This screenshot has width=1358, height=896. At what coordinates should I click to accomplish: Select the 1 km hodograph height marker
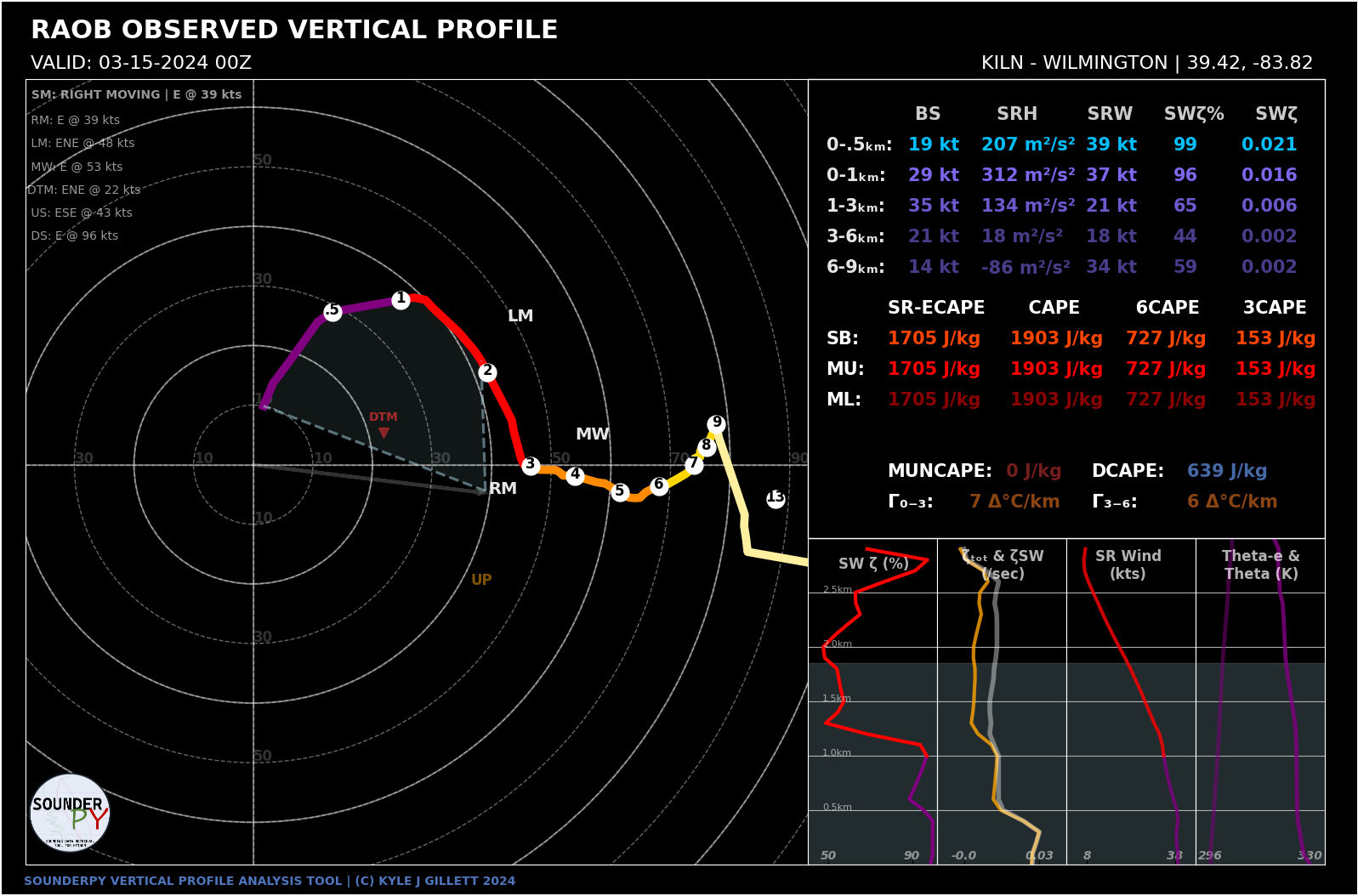401,299
